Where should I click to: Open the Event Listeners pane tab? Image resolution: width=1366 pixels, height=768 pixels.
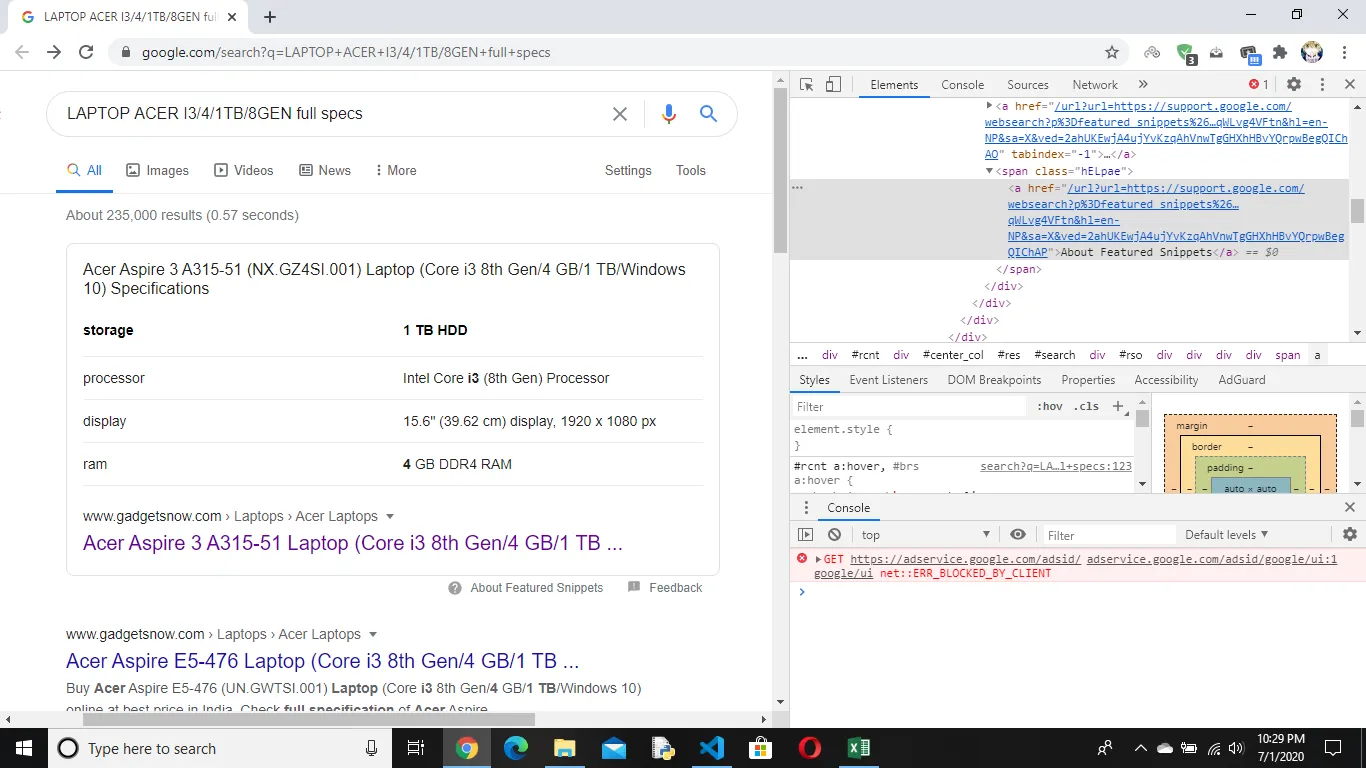[888, 380]
